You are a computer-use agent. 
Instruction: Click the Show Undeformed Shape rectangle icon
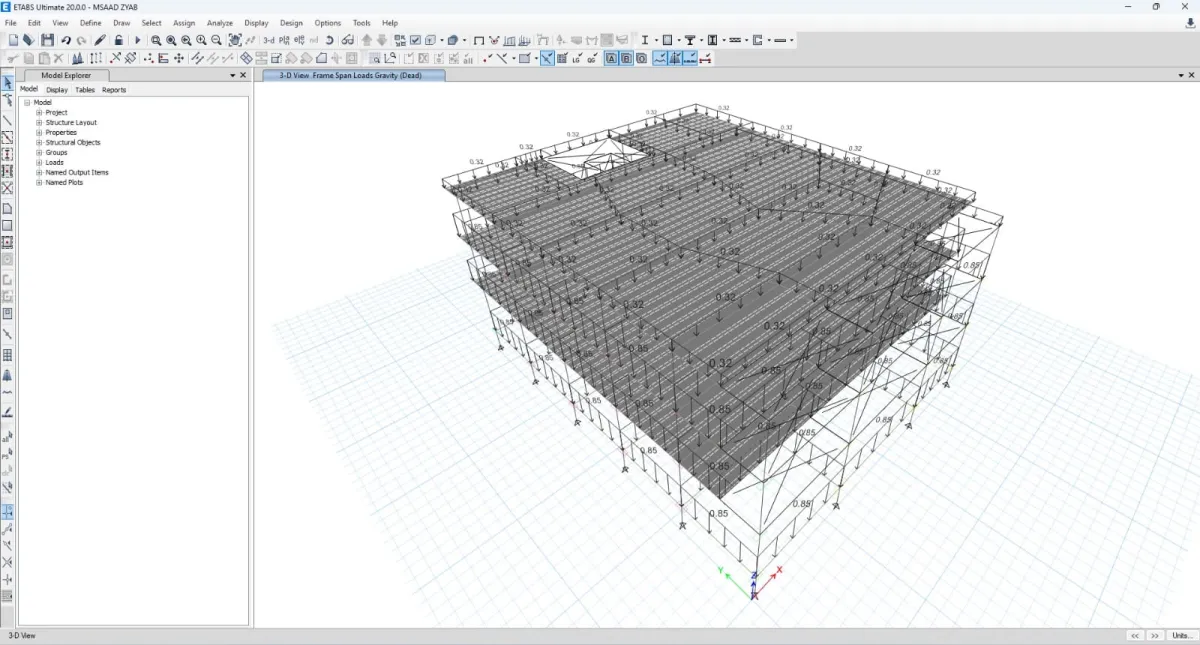tap(479, 40)
